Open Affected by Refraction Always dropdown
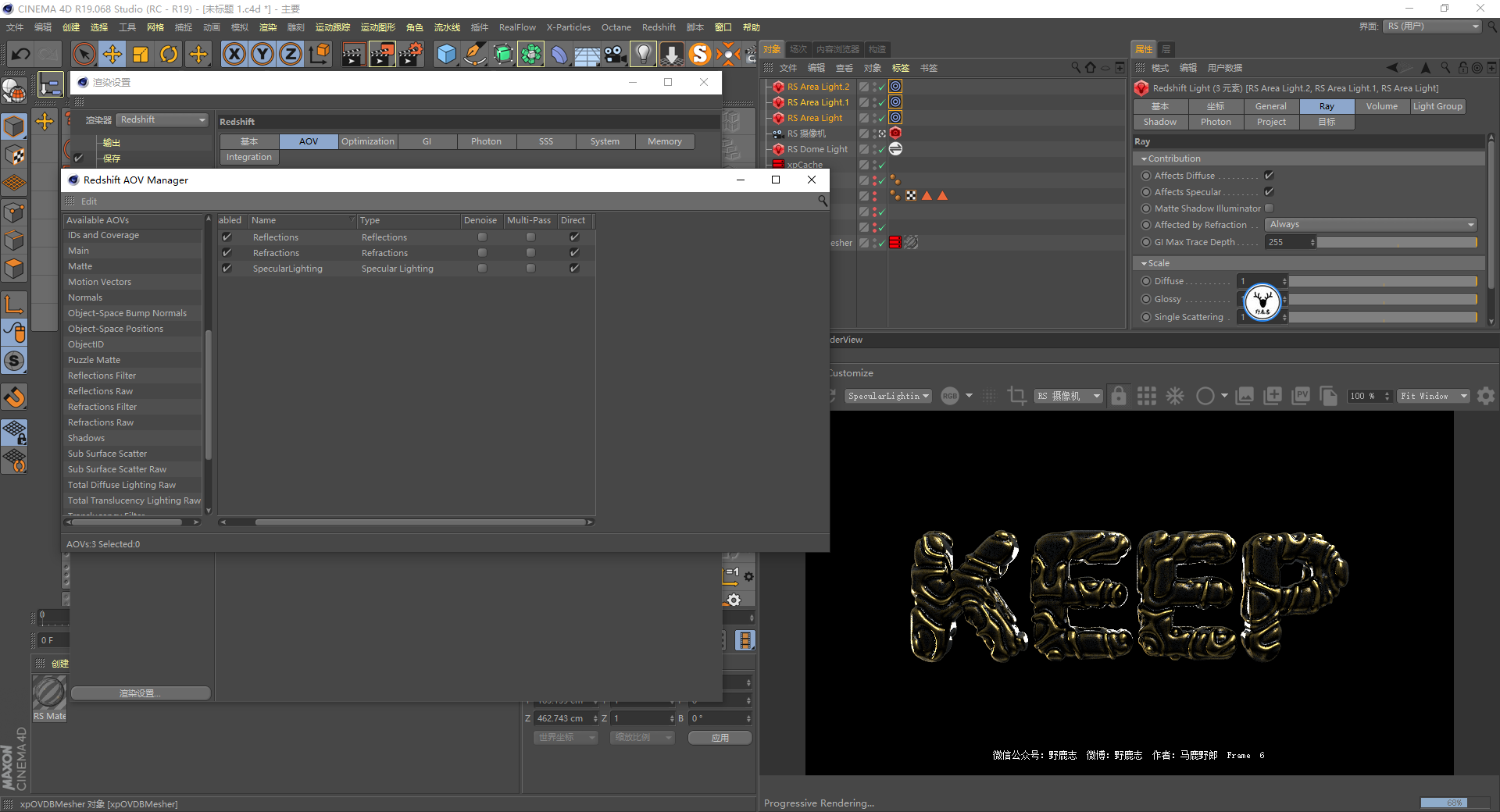The image size is (1500, 812). tap(1371, 225)
